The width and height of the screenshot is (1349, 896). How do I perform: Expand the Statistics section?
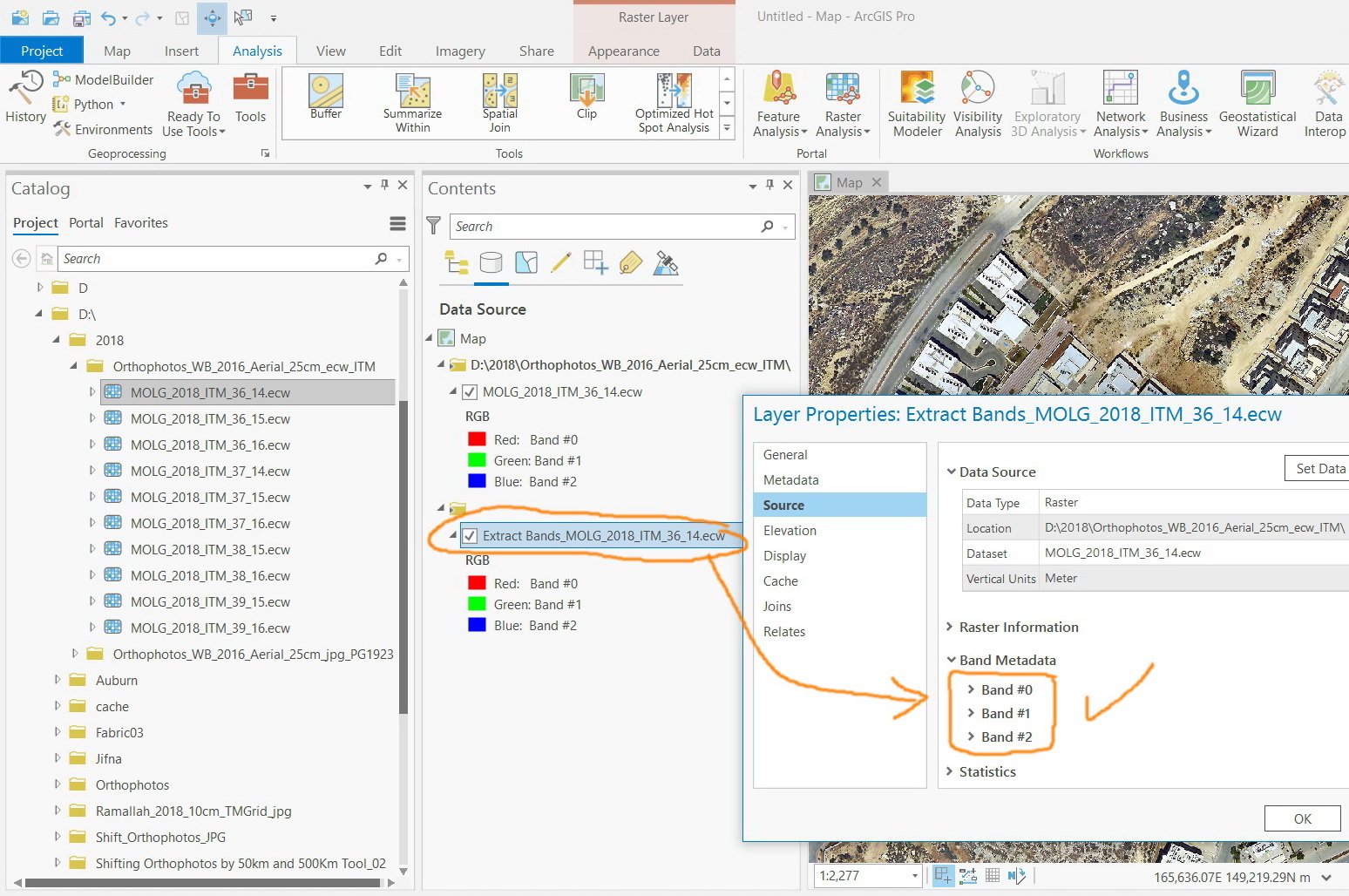click(x=951, y=771)
